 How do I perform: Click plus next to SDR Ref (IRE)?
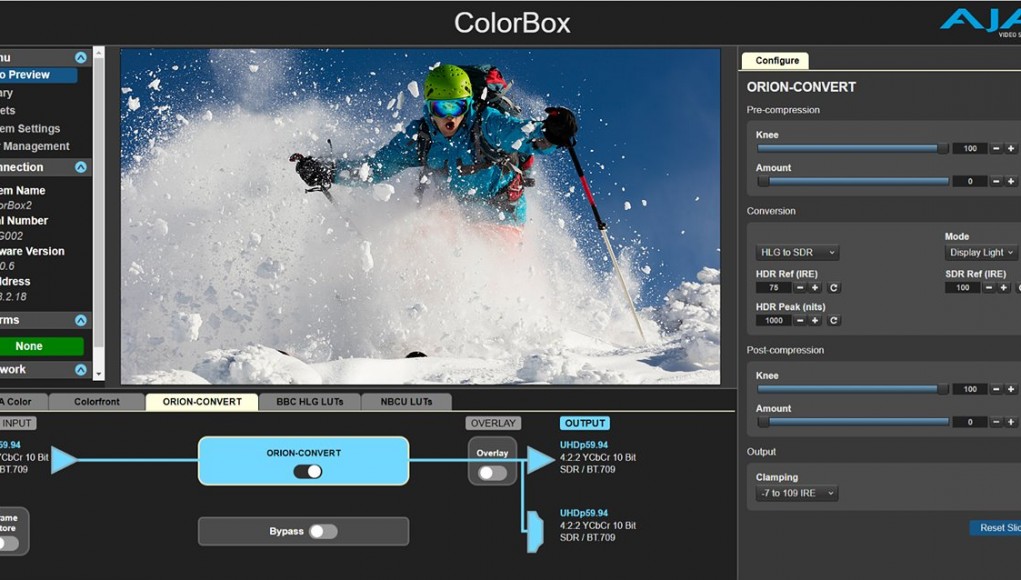(x=1004, y=288)
